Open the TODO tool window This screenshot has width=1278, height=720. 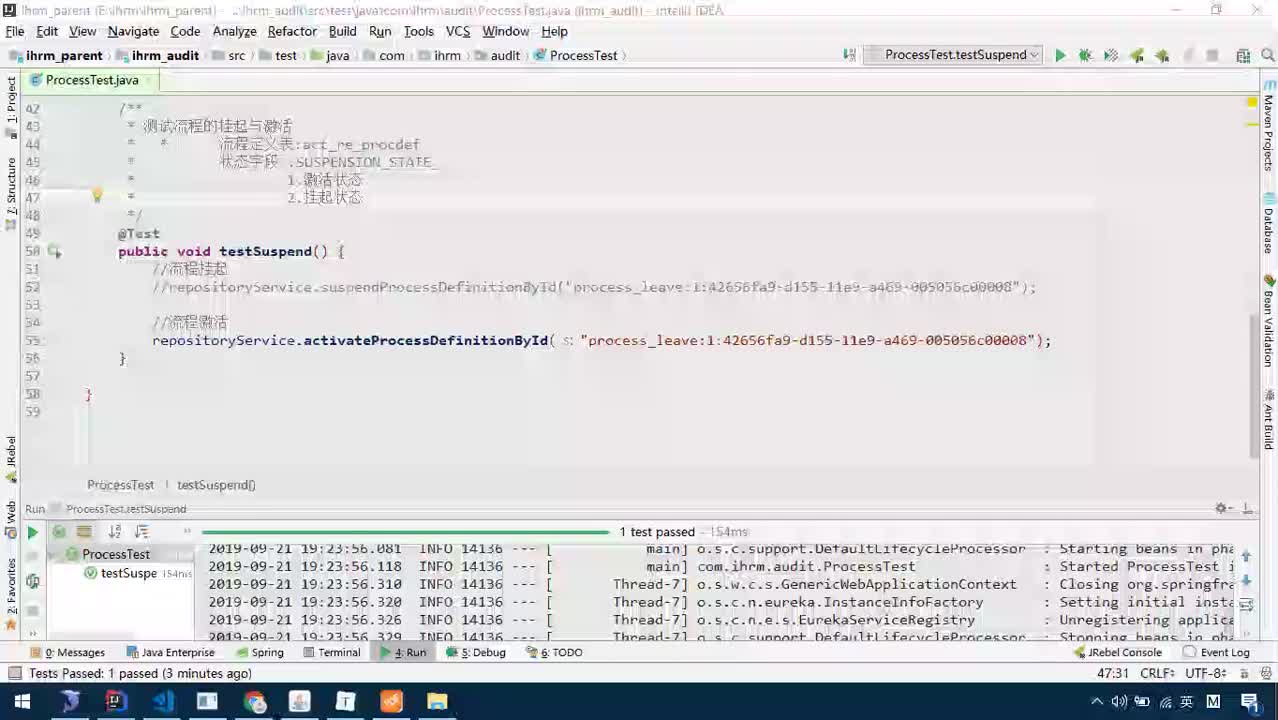point(554,652)
